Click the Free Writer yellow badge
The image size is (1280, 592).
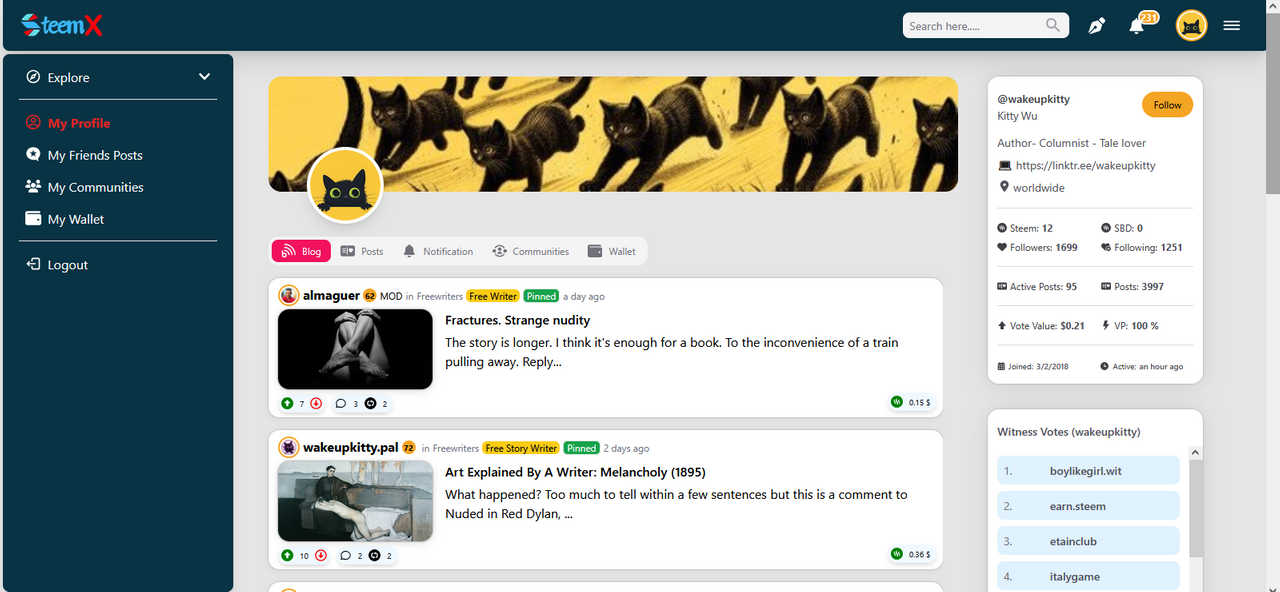(x=493, y=296)
